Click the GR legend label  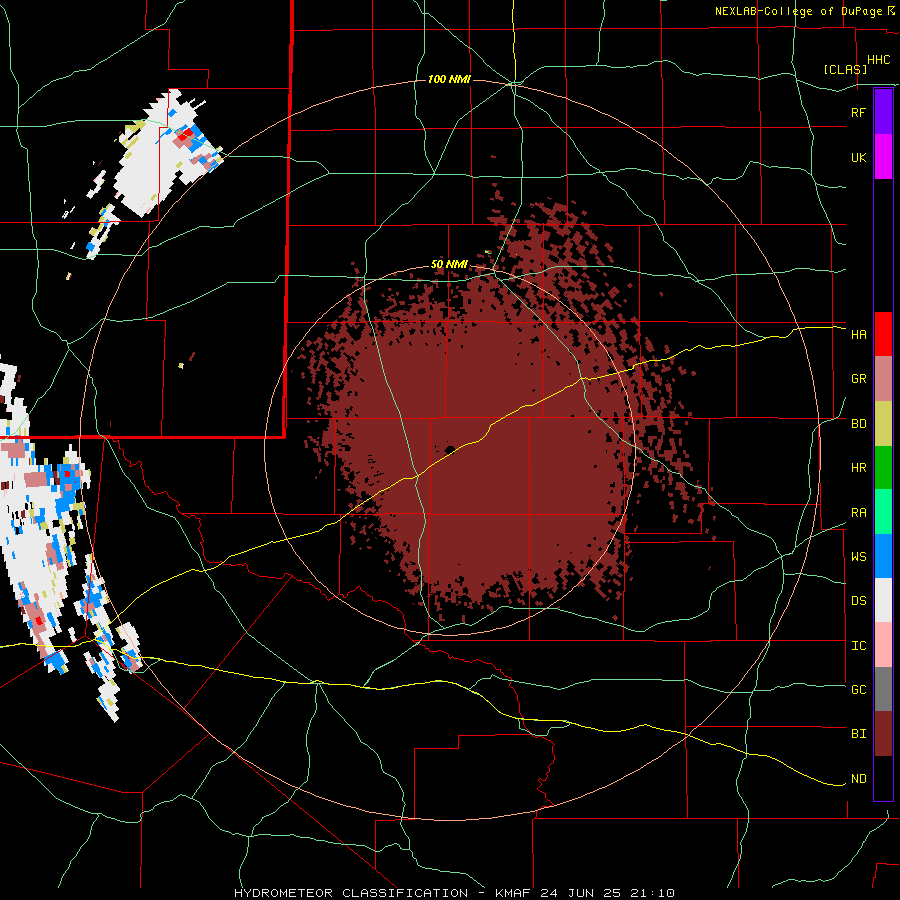coord(858,379)
